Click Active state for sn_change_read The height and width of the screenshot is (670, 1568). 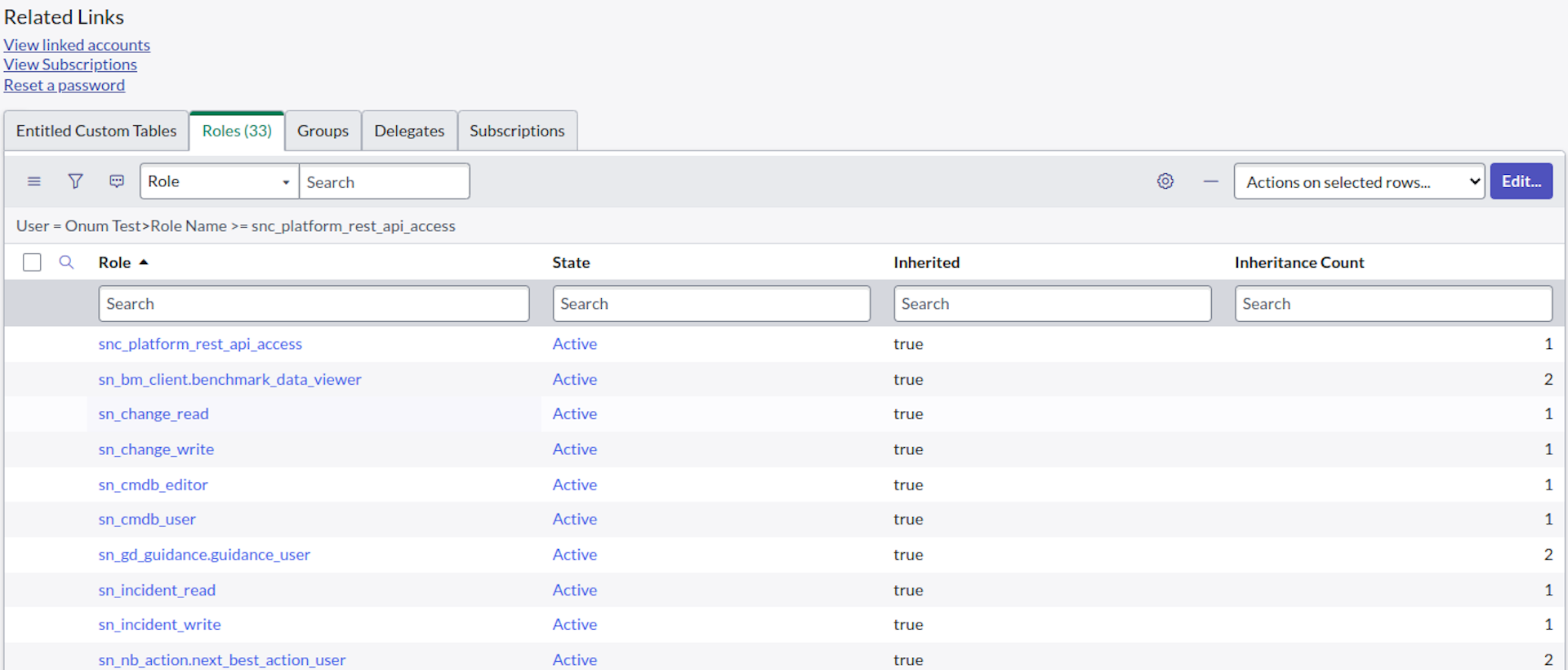pyautogui.click(x=575, y=413)
